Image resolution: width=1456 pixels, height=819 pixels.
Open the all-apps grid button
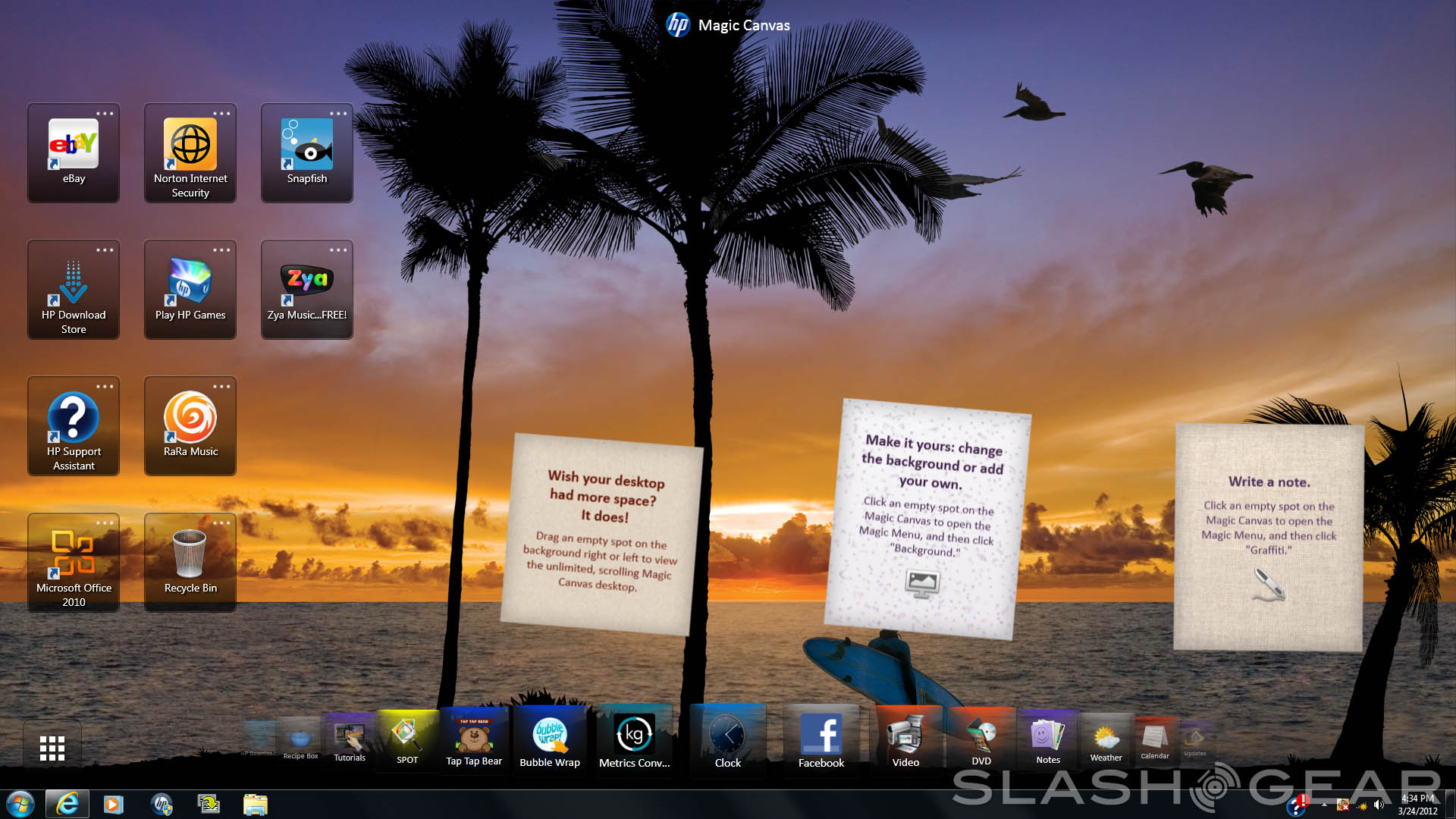[x=52, y=748]
